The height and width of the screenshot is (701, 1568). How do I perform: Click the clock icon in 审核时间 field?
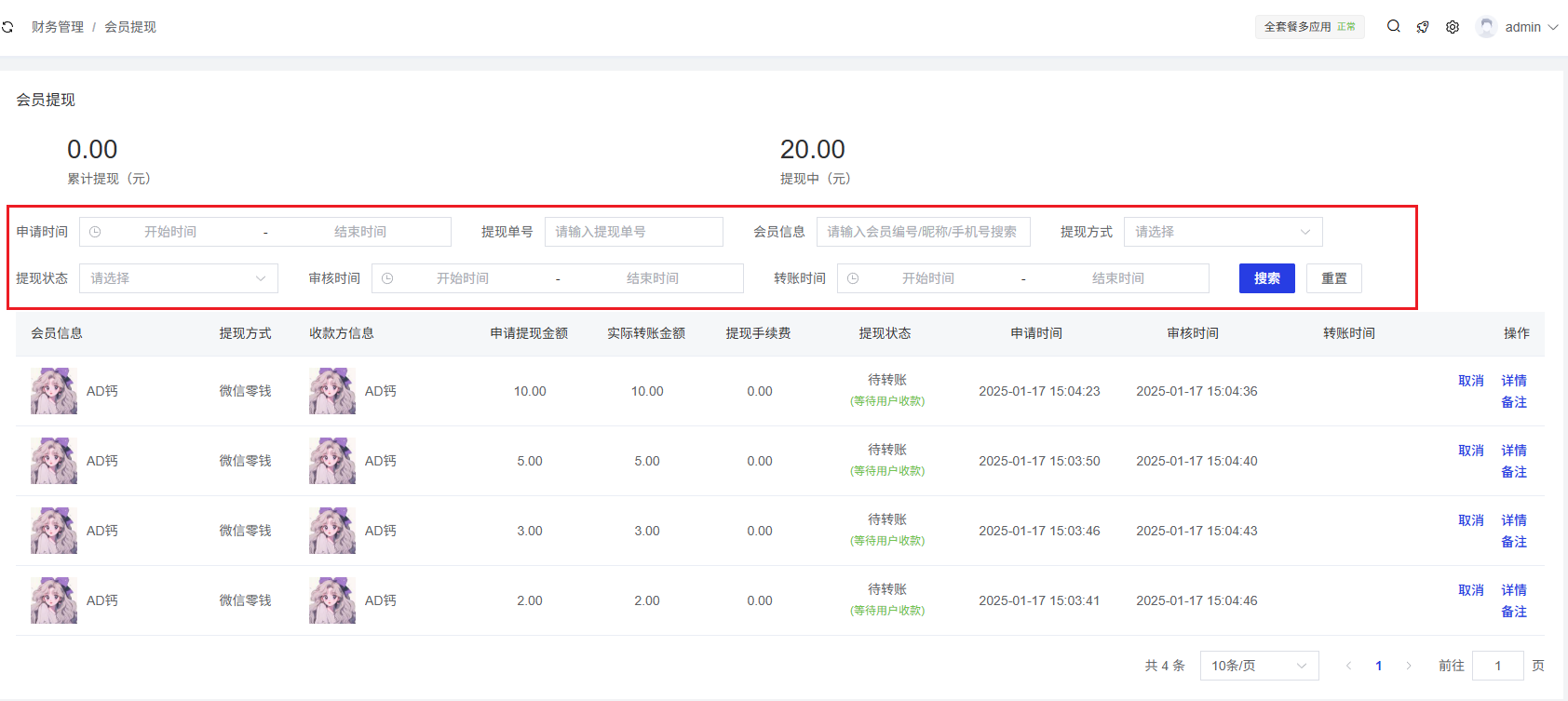coord(387,278)
